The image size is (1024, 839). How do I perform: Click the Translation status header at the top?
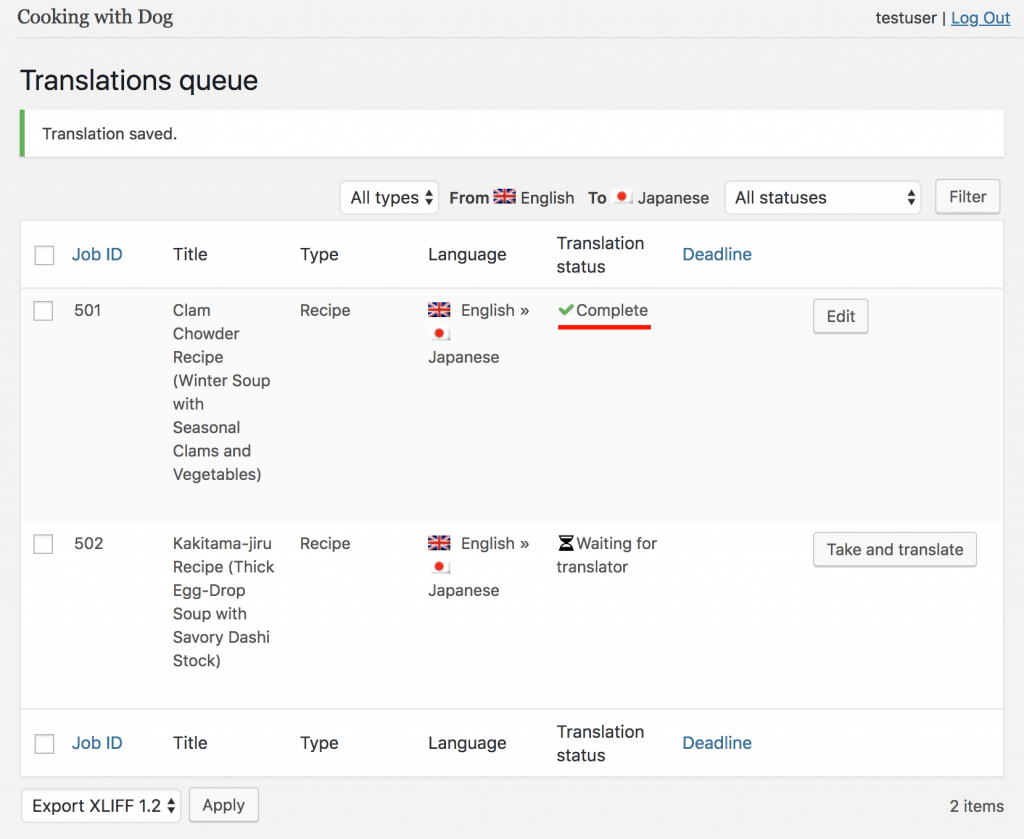tap(600, 255)
